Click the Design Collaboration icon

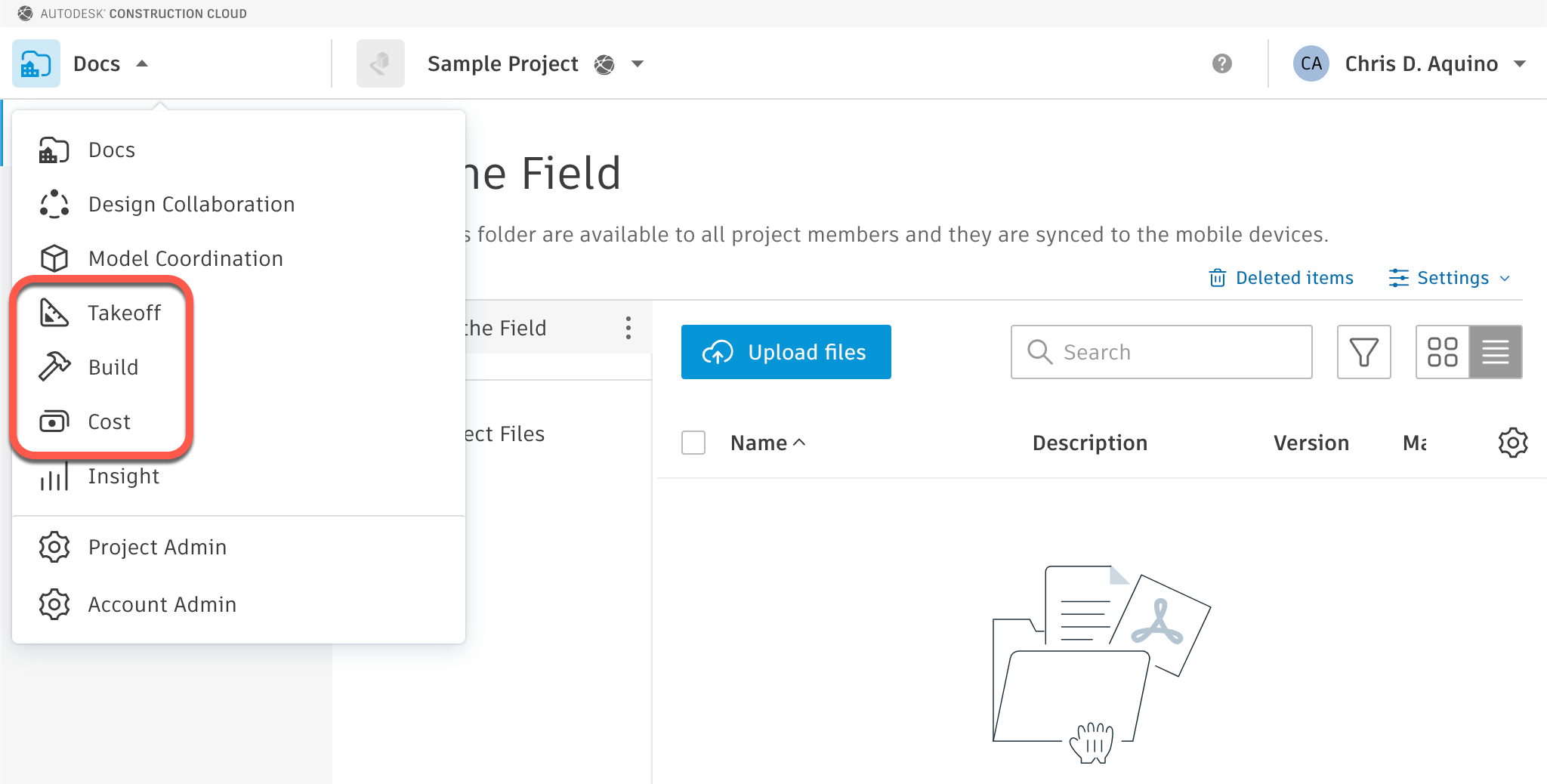click(52, 203)
